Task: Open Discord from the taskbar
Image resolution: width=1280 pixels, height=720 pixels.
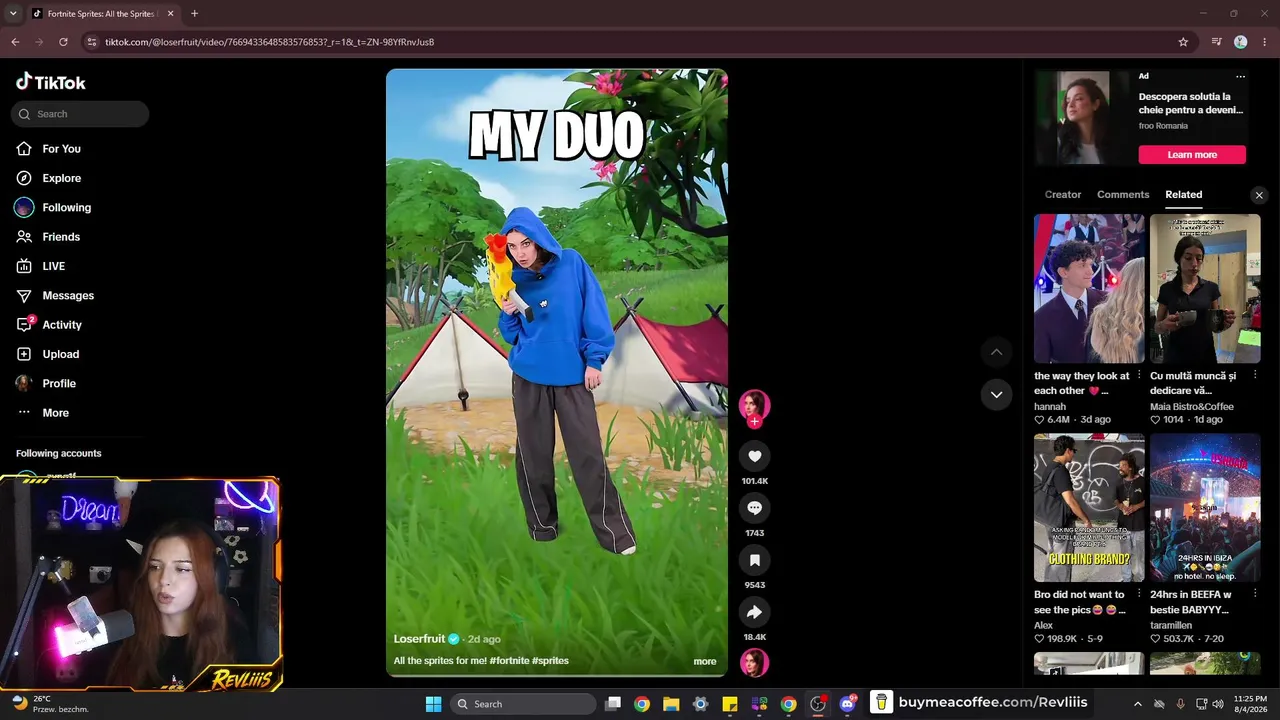Action: tap(848, 704)
